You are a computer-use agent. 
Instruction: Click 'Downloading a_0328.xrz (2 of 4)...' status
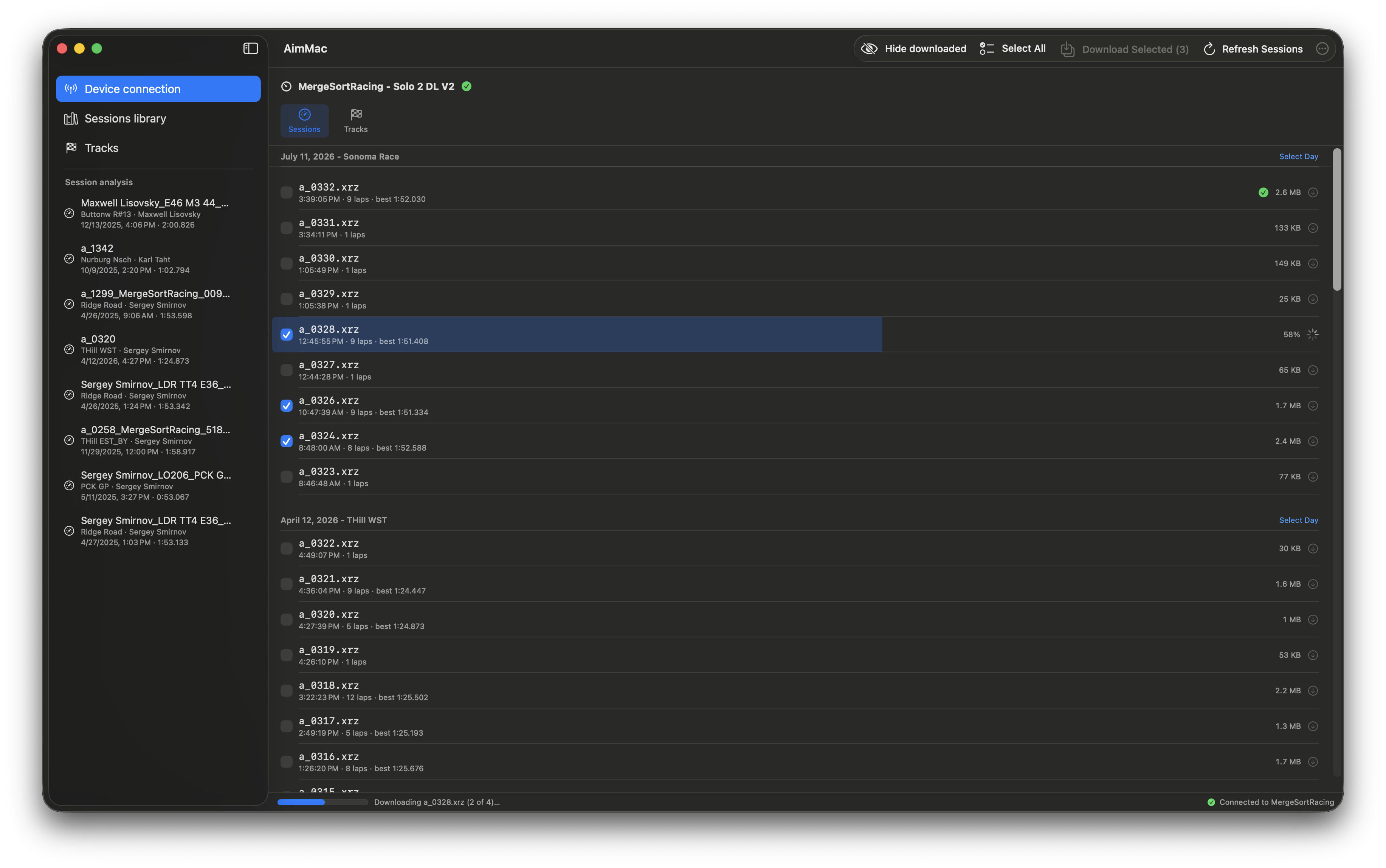pos(436,802)
